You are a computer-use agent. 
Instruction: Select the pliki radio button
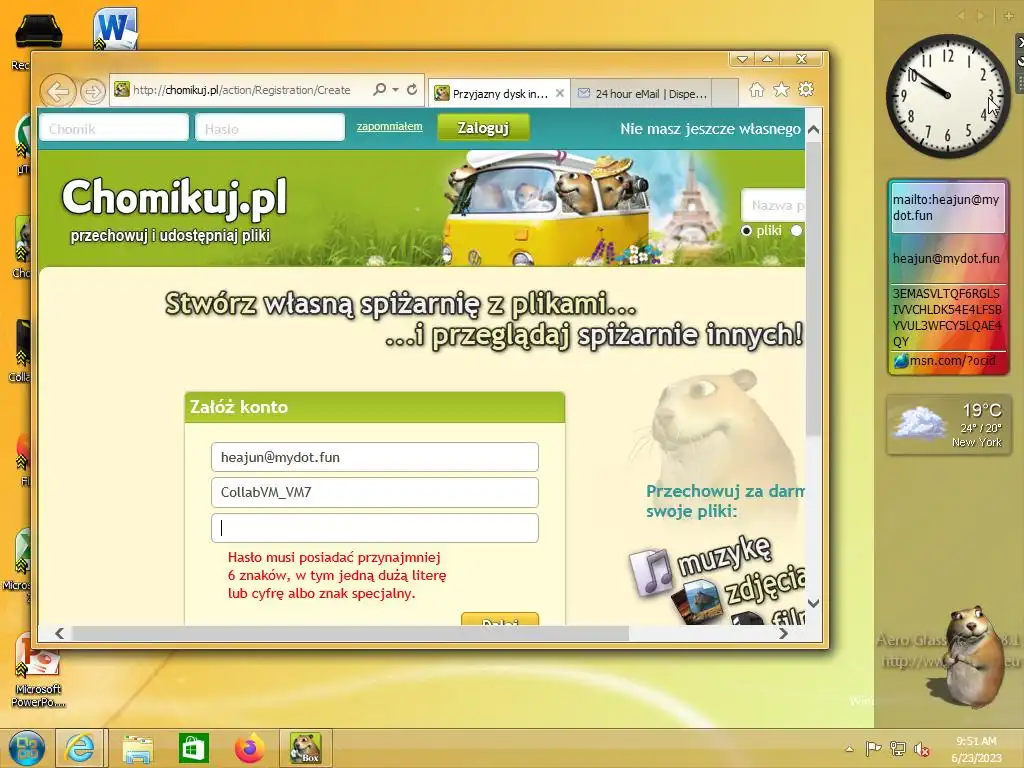pyautogui.click(x=746, y=231)
